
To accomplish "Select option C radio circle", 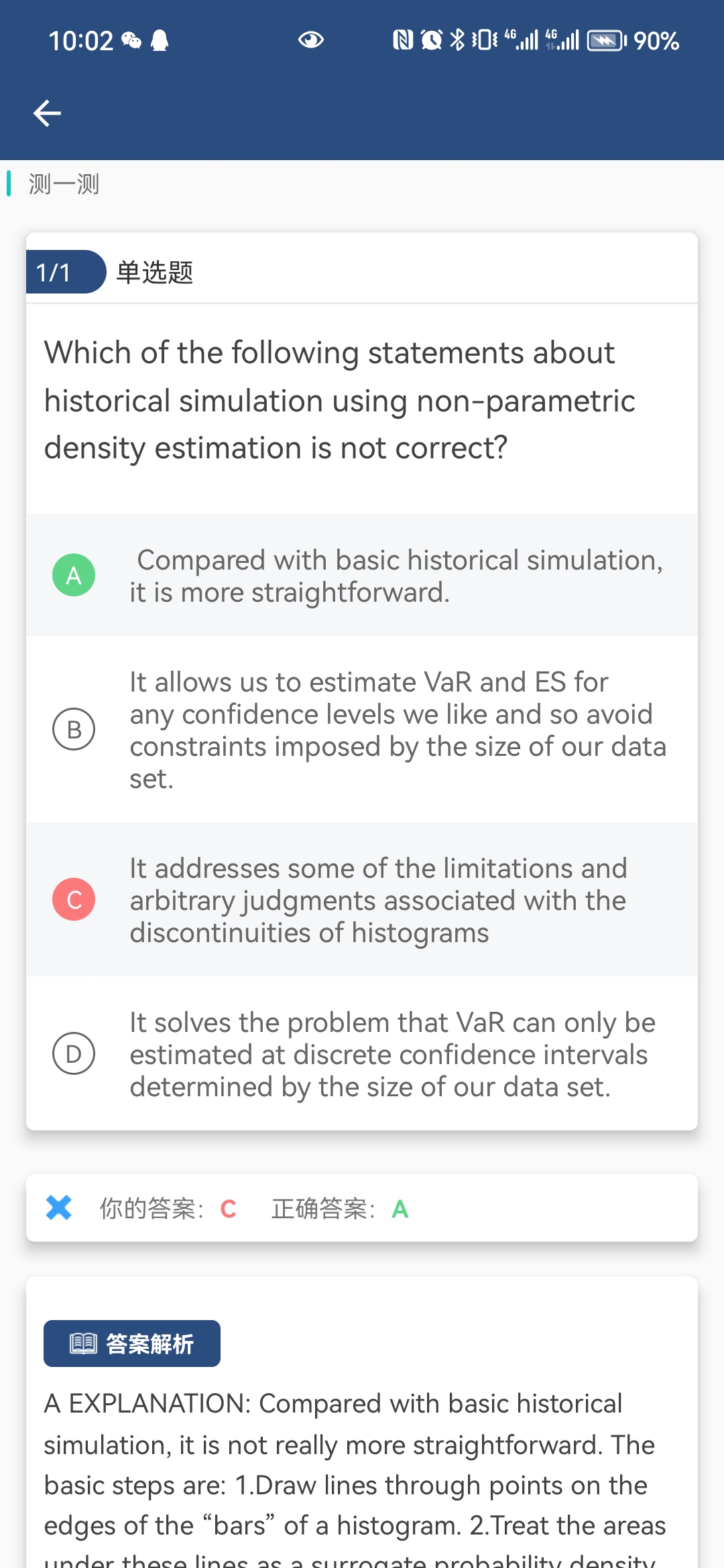I will pyautogui.click(x=74, y=899).
